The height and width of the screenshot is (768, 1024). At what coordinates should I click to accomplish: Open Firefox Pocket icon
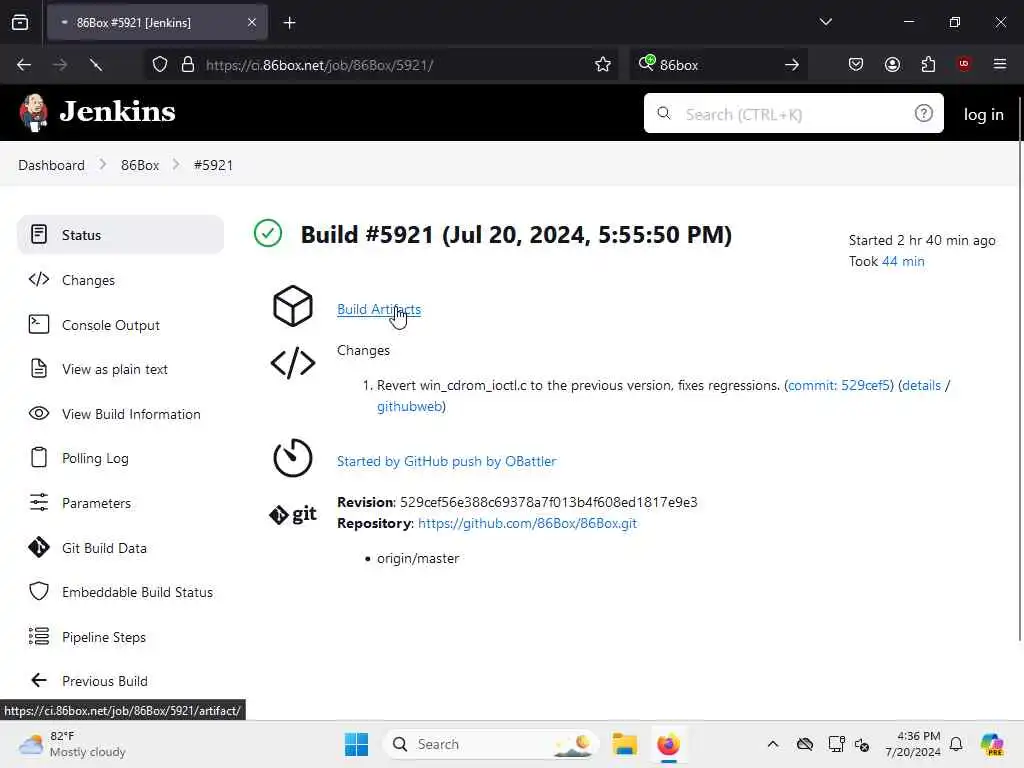point(856,64)
